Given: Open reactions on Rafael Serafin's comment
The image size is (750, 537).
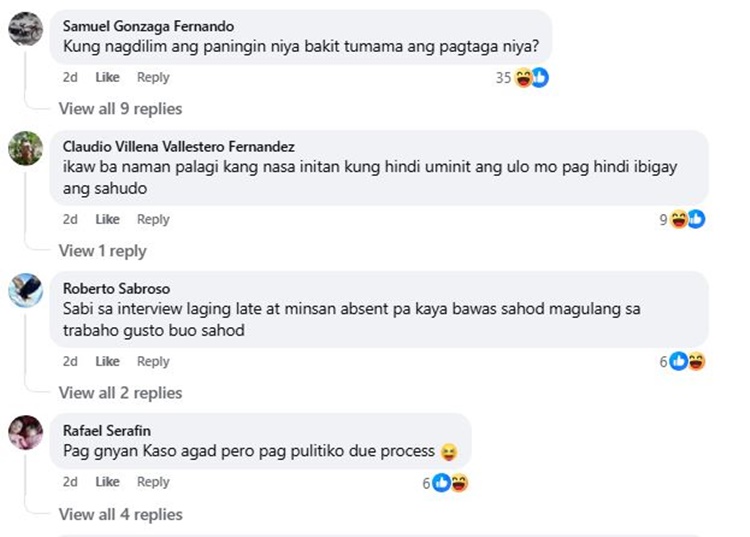Looking at the screenshot, I should [450, 483].
